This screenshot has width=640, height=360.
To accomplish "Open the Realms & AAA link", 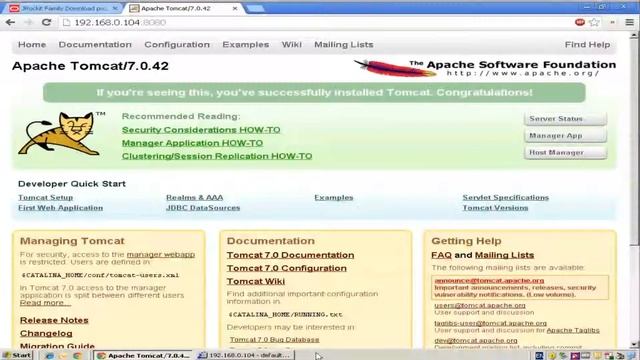I will point(194,197).
